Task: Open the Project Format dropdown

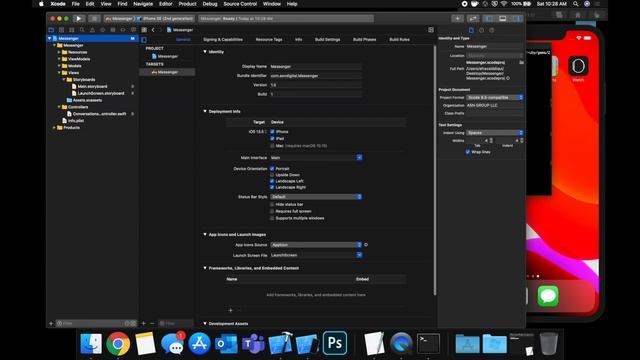Action: click(495, 98)
